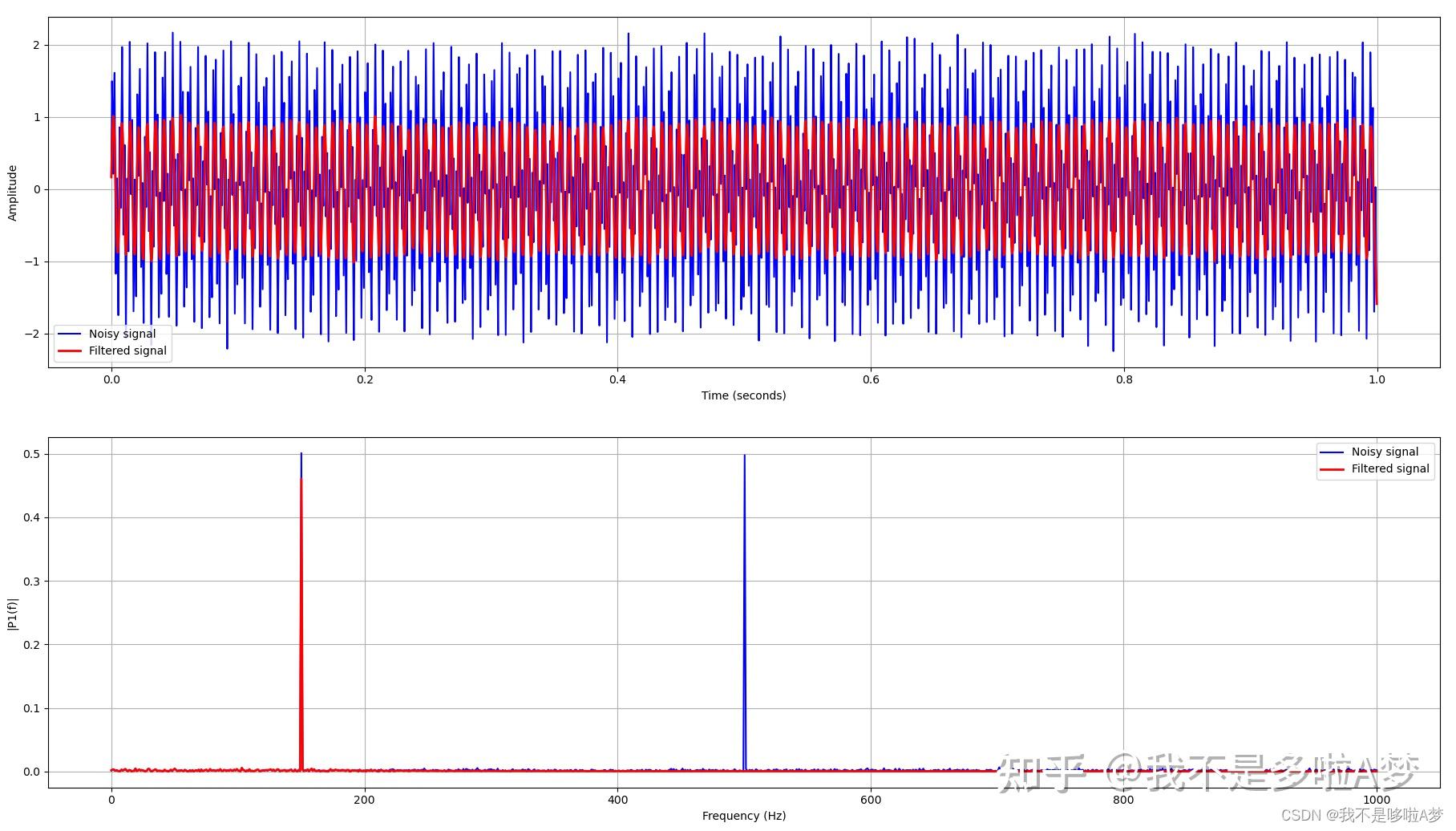Click the 400 tick label on frequency axis
The height and width of the screenshot is (831, 1456).
(x=617, y=800)
